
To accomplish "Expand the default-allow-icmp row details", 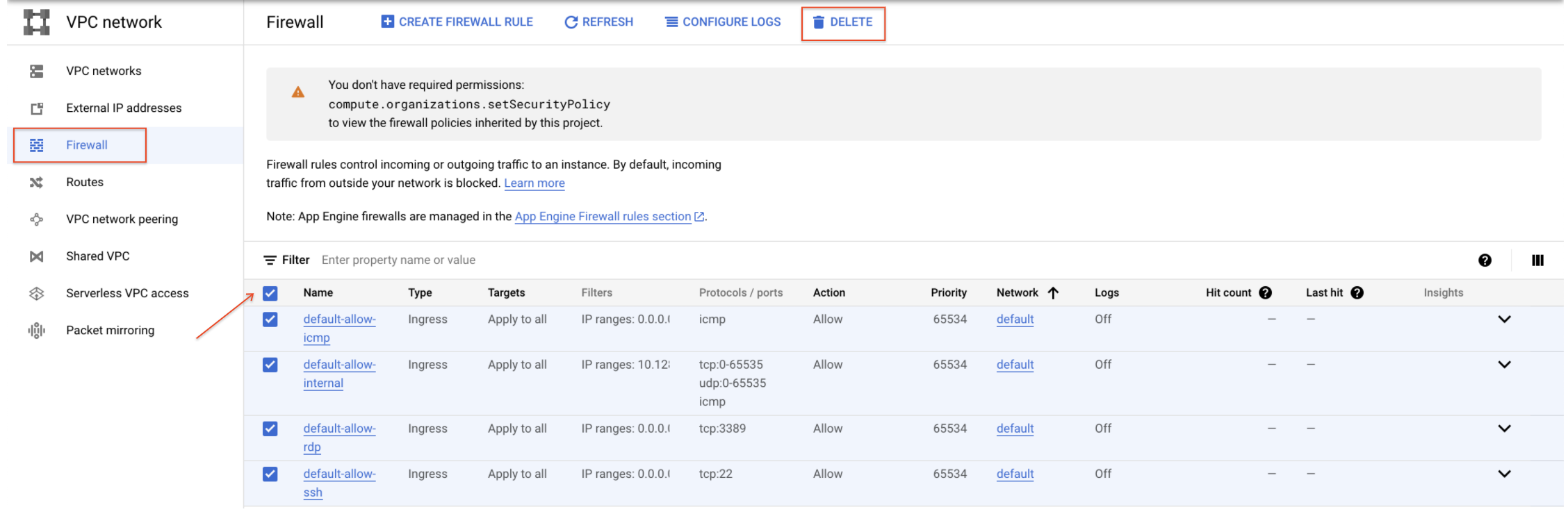I will [1504, 320].
